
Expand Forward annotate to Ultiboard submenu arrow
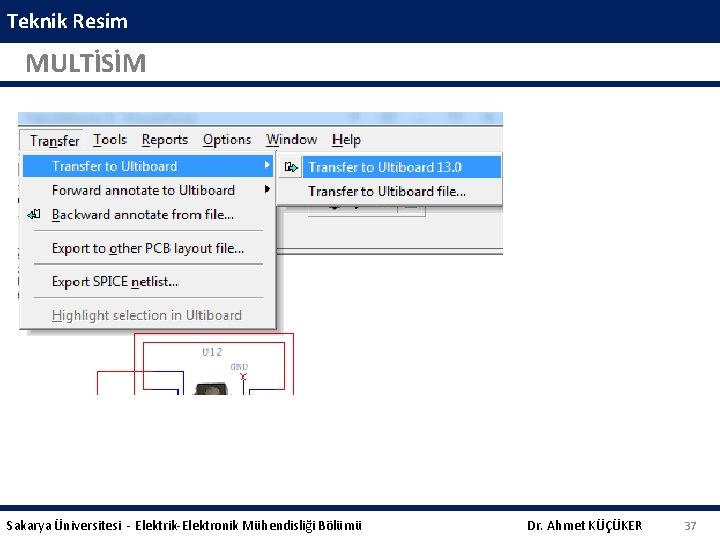pyautogui.click(x=267, y=189)
